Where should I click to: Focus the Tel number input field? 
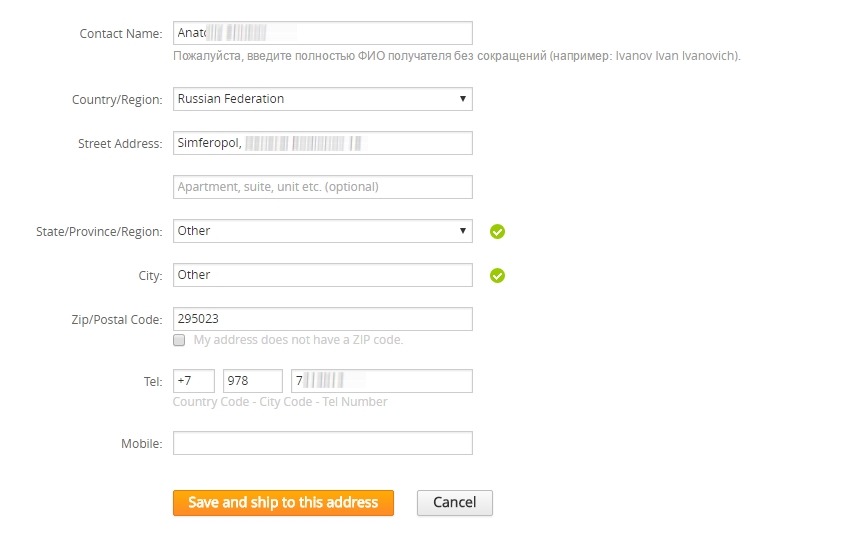click(381, 381)
